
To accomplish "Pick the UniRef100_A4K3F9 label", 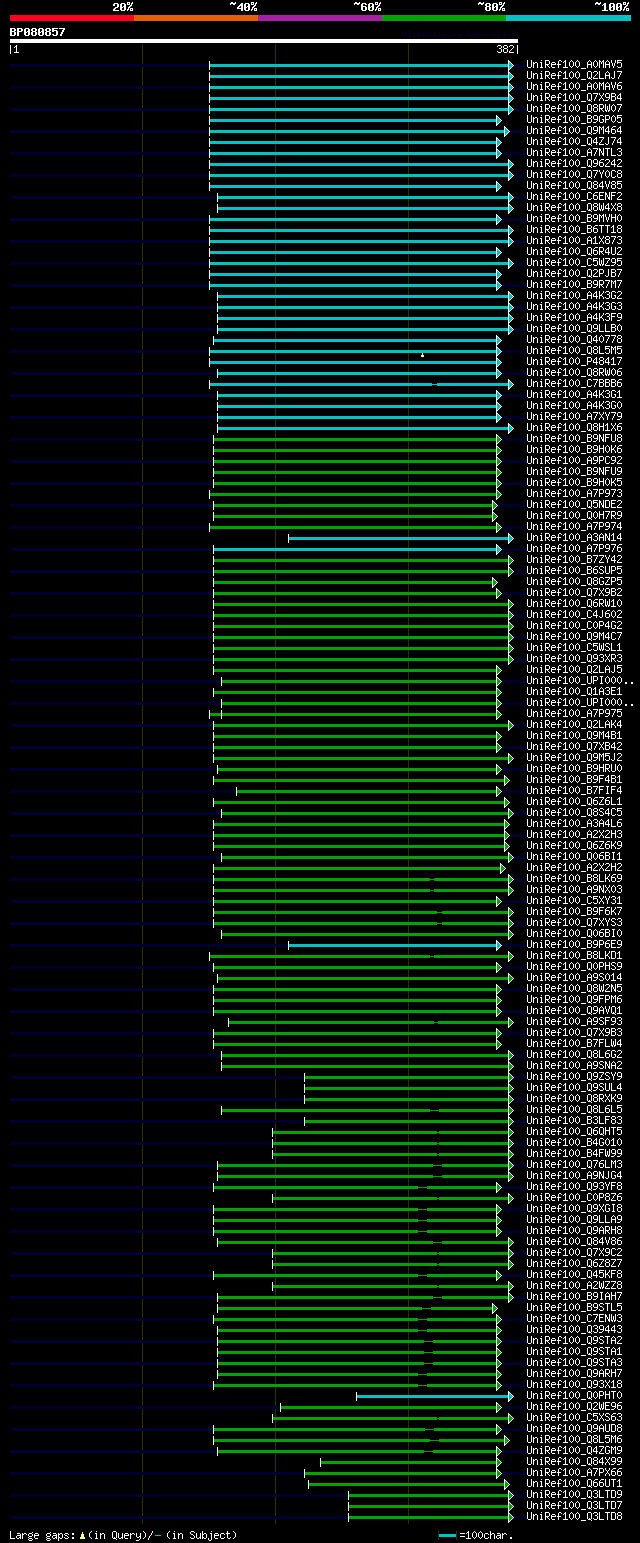I will (574, 317).
